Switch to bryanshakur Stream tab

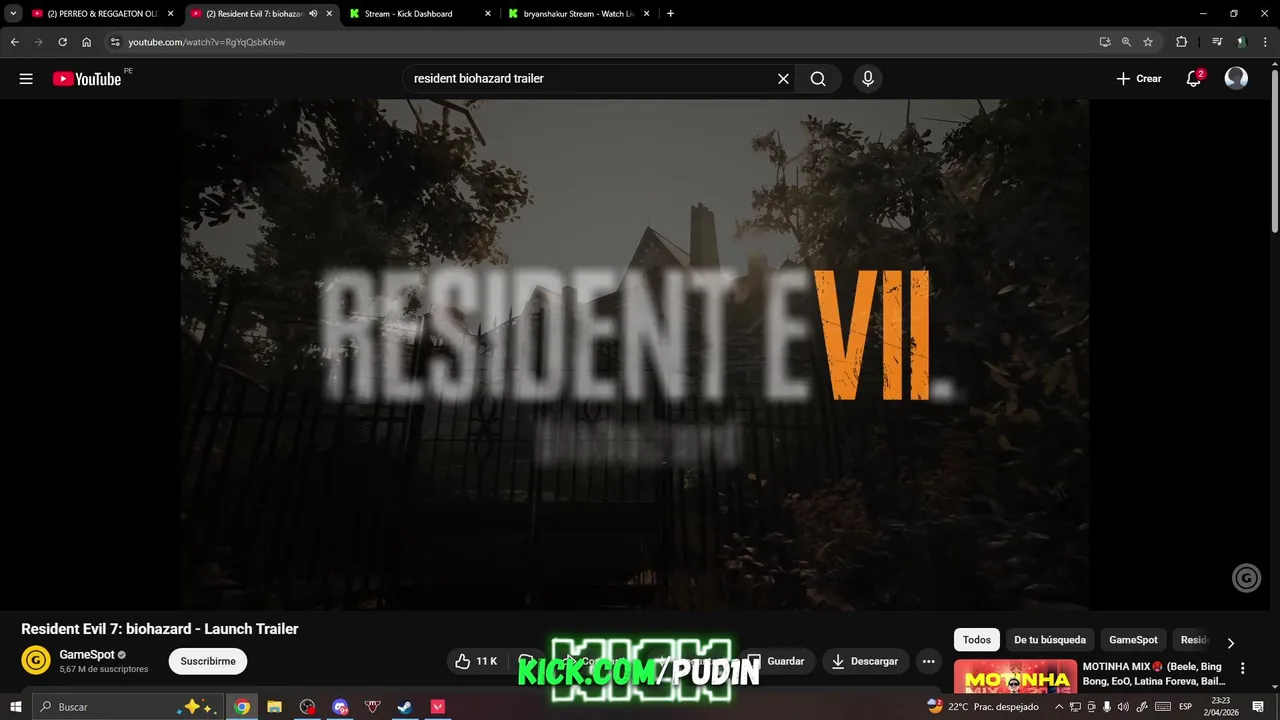579,14
